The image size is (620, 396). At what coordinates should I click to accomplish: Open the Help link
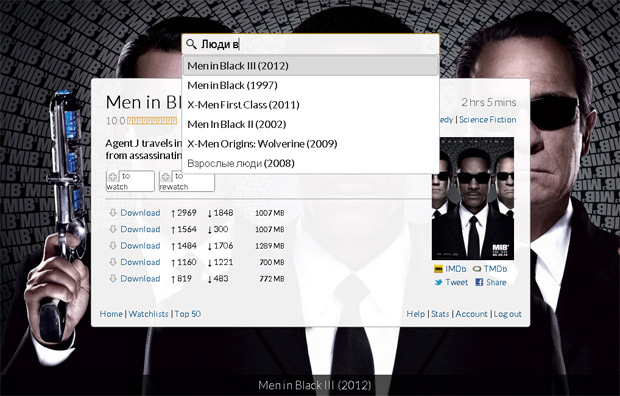(x=416, y=314)
